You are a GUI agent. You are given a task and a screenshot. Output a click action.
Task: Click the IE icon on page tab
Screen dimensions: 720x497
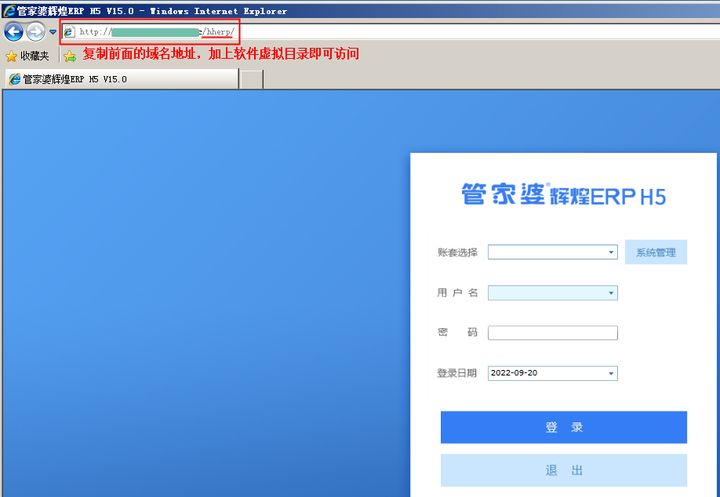15,79
